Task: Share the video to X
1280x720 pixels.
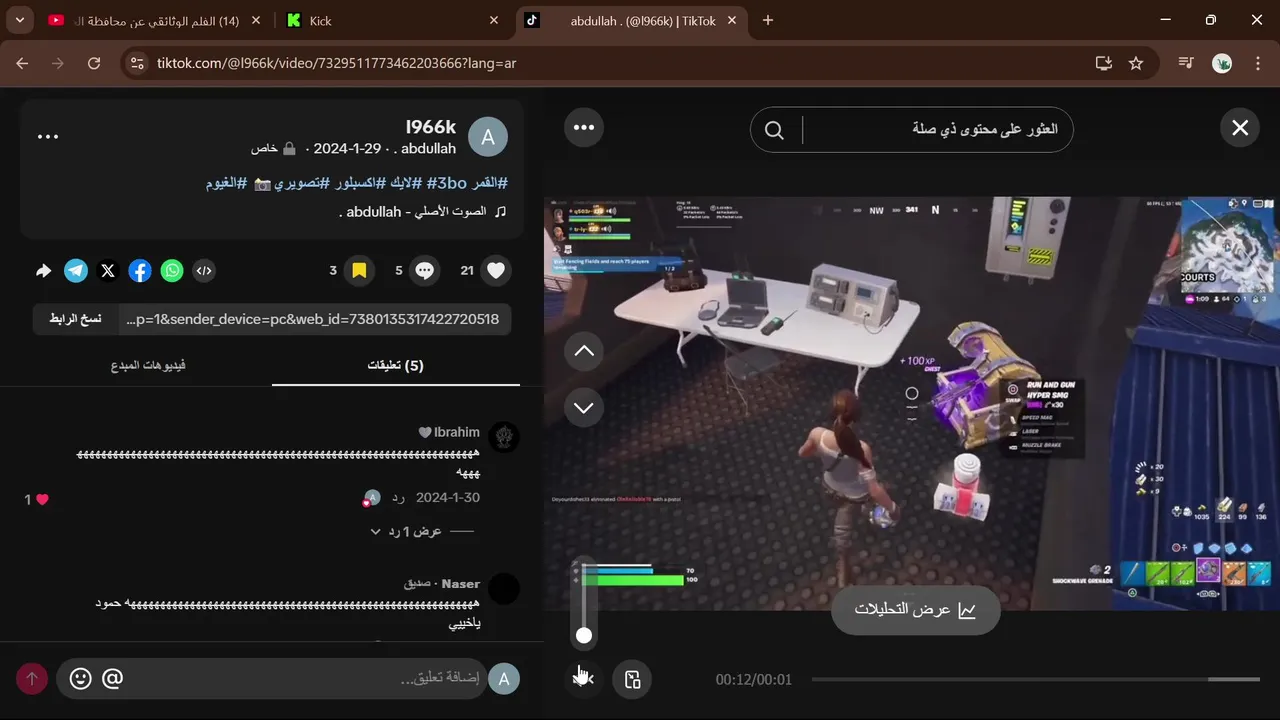Action: point(108,270)
